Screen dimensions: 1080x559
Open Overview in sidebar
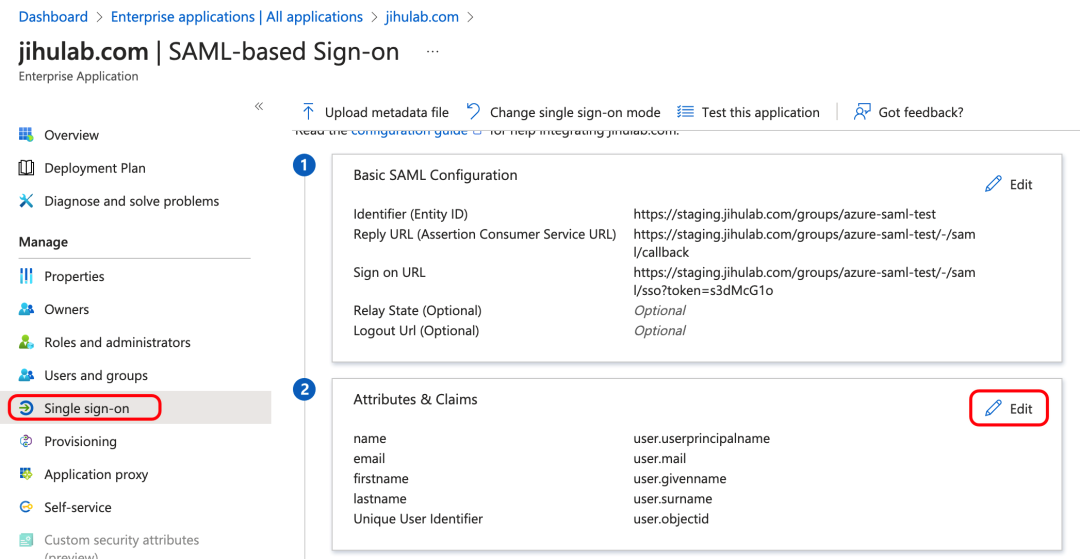point(72,135)
